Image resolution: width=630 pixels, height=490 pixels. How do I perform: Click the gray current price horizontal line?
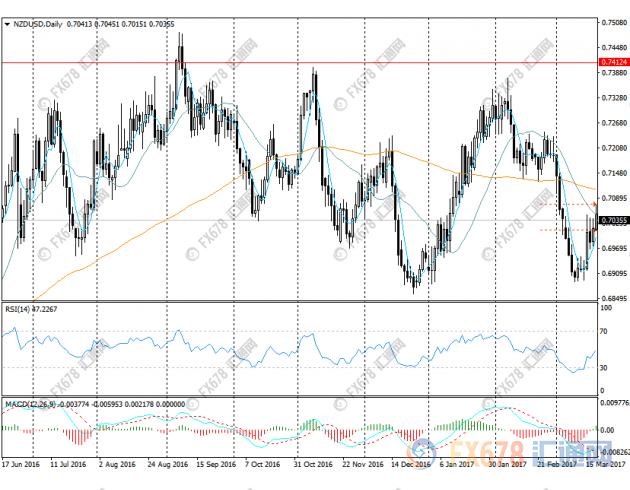coord(300,220)
